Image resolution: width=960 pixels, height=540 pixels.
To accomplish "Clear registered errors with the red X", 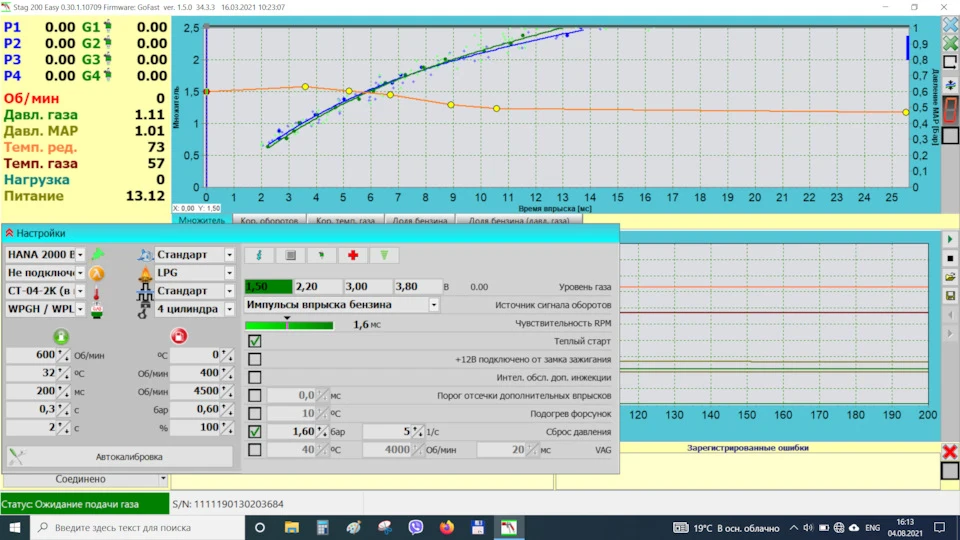I will tap(950, 452).
